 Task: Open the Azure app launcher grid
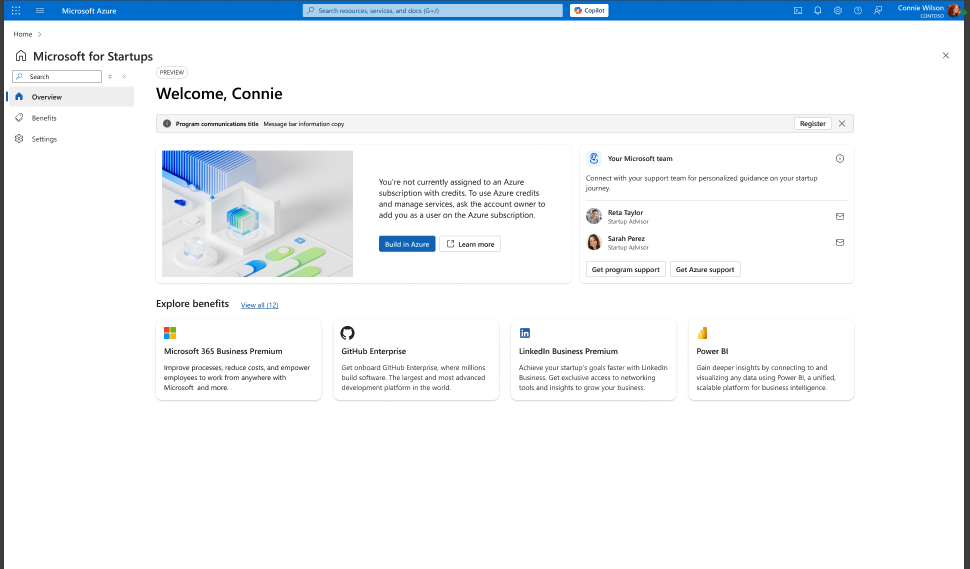click(x=16, y=11)
